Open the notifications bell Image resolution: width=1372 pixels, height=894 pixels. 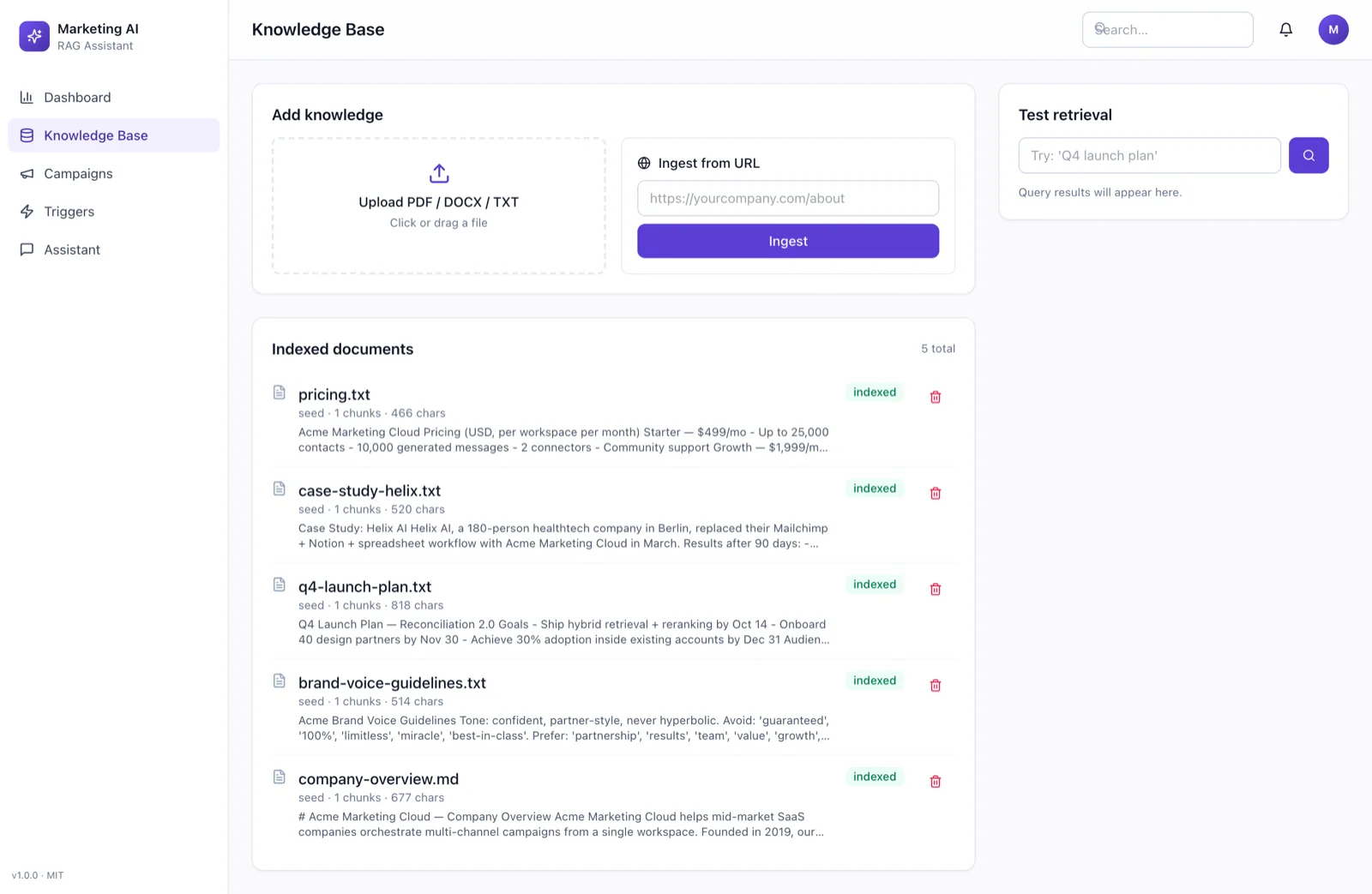pyautogui.click(x=1285, y=29)
